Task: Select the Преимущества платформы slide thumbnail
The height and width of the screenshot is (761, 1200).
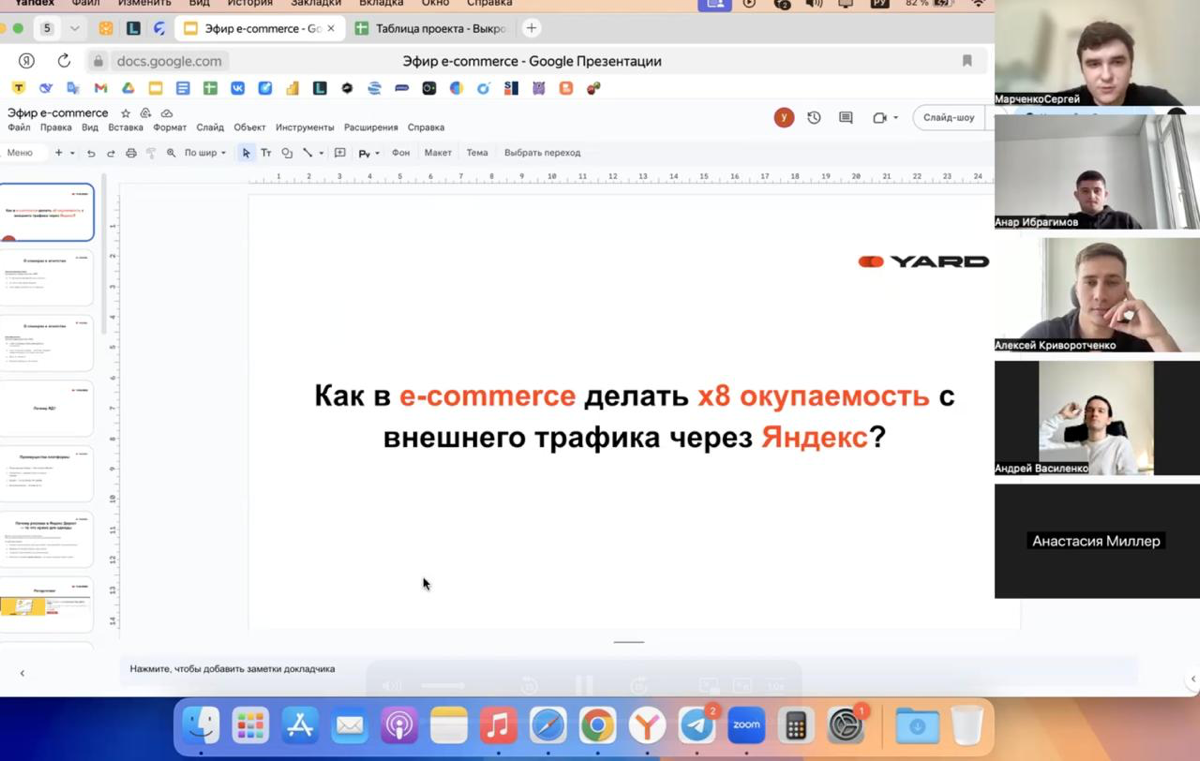Action: tap(48, 473)
